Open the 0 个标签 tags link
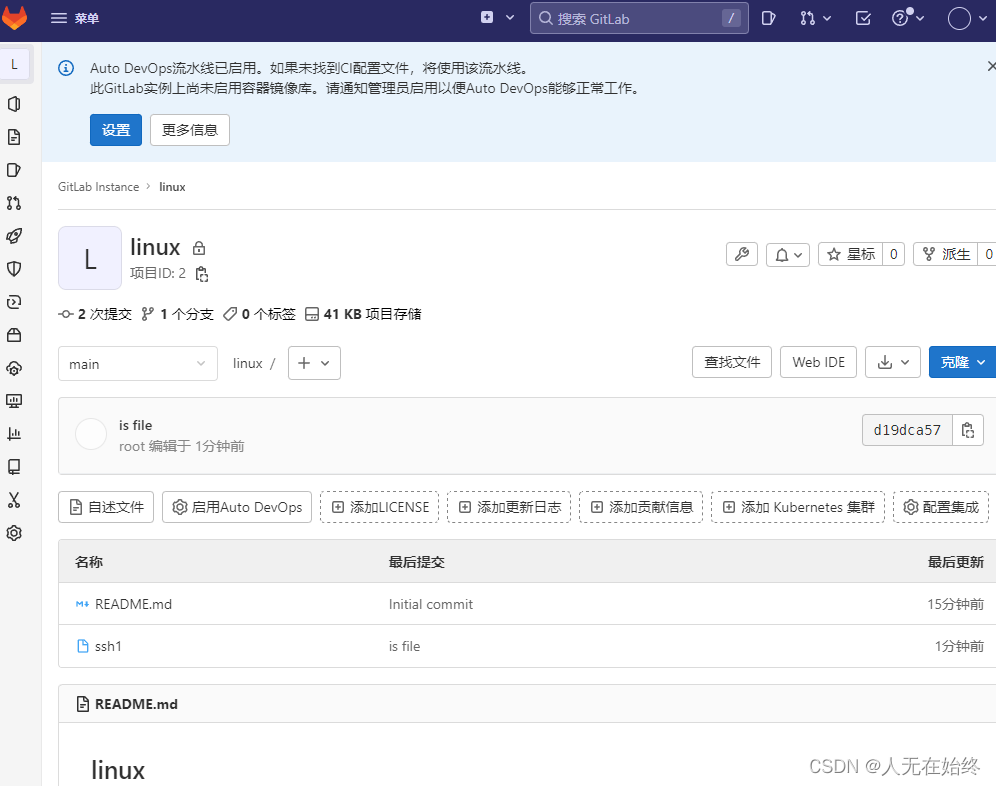 pos(259,314)
